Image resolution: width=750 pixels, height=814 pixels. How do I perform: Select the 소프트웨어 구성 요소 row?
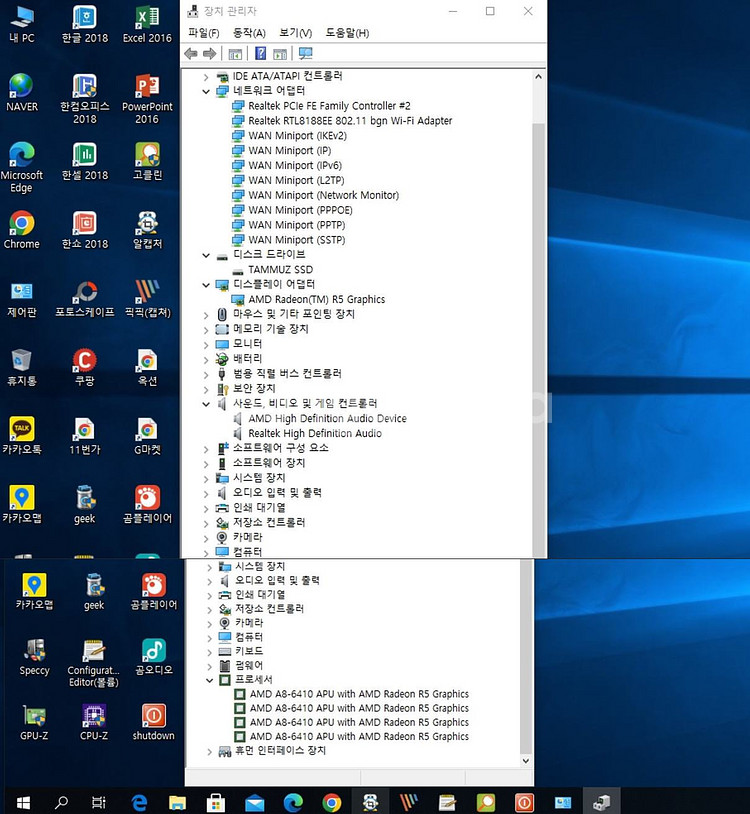280,448
